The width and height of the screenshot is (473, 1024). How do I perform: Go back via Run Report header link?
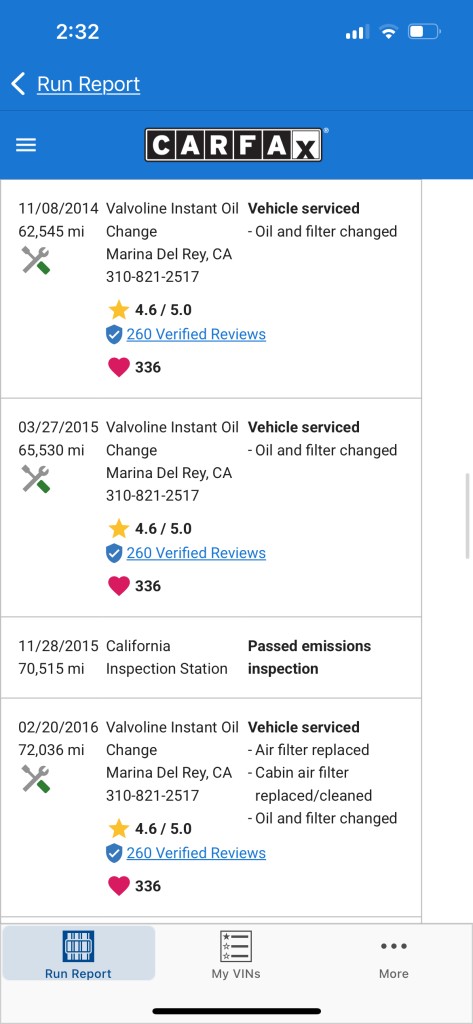pos(88,84)
